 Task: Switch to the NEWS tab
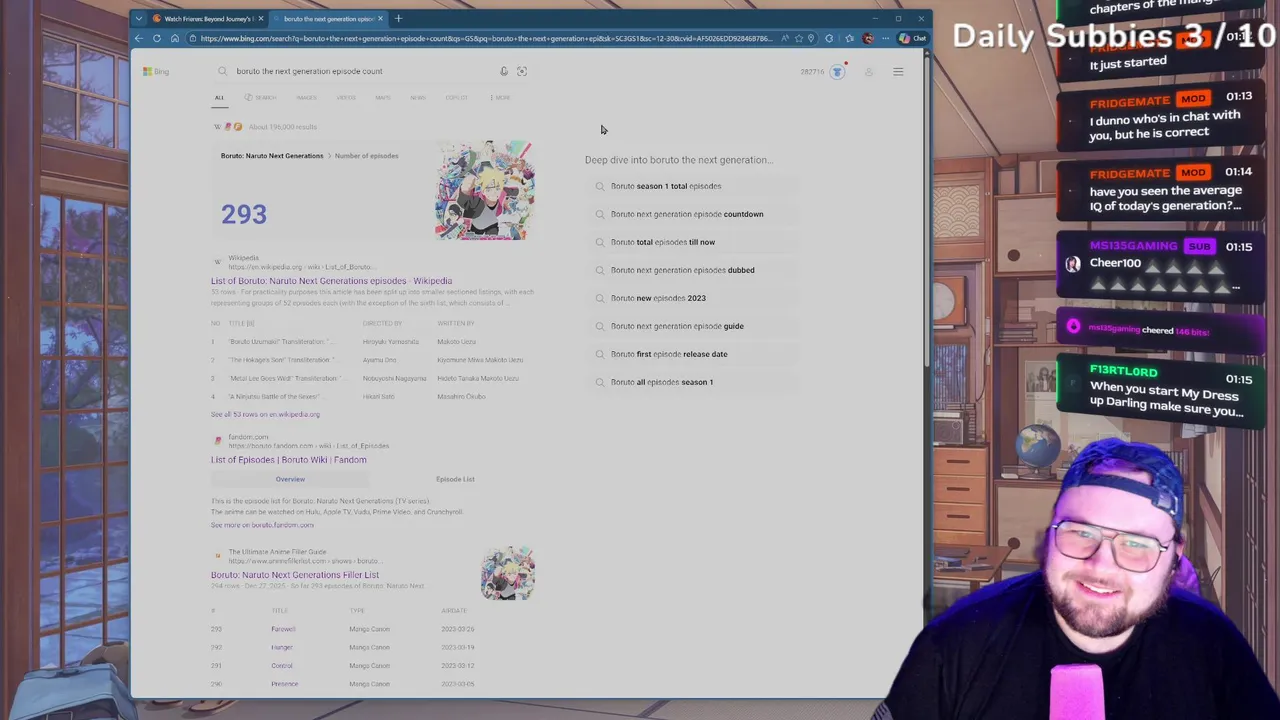[418, 97]
